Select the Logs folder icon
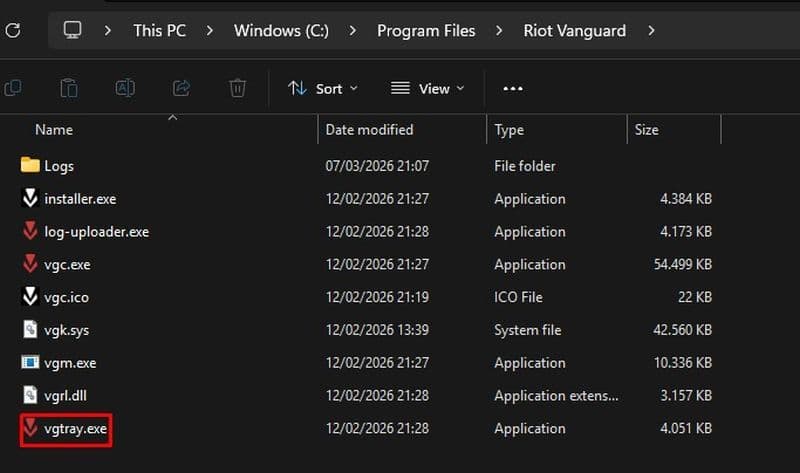800x473 pixels. (x=30, y=165)
